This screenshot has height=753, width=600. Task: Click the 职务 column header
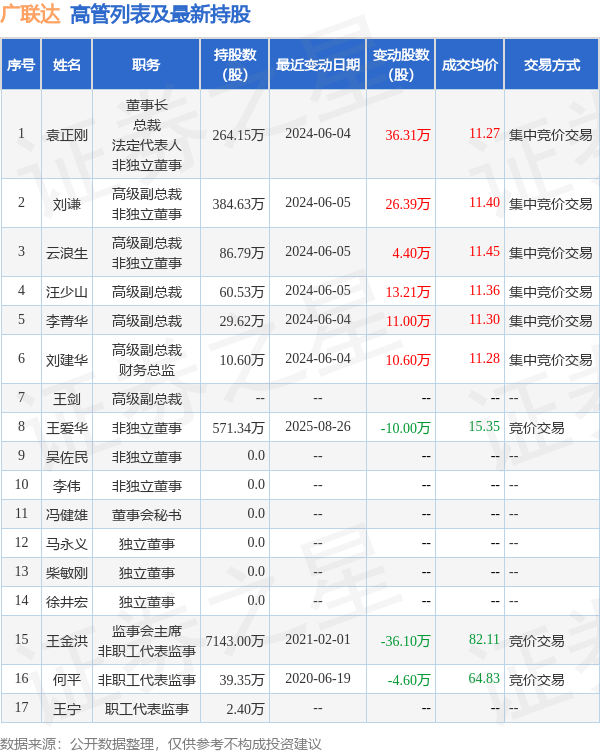pyautogui.click(x=146, y=64)
